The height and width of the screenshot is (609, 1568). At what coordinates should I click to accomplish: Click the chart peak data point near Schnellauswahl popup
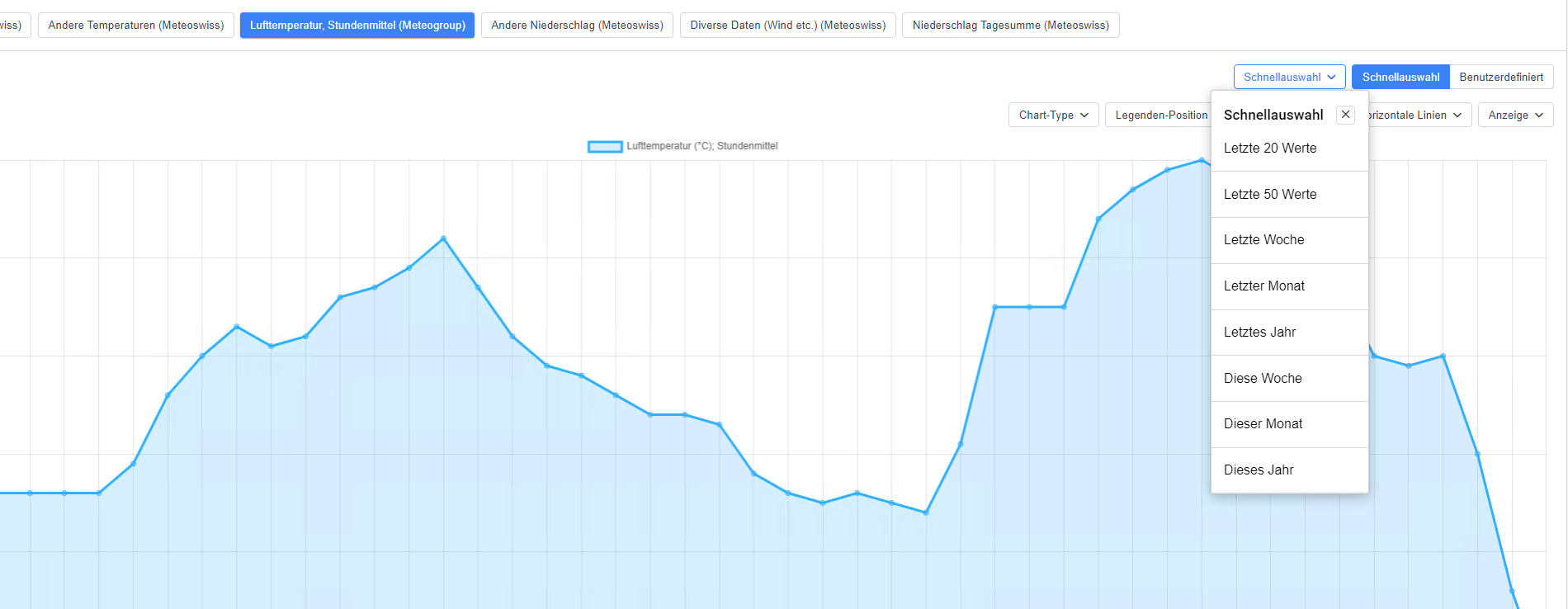(x=1202, y=160)
